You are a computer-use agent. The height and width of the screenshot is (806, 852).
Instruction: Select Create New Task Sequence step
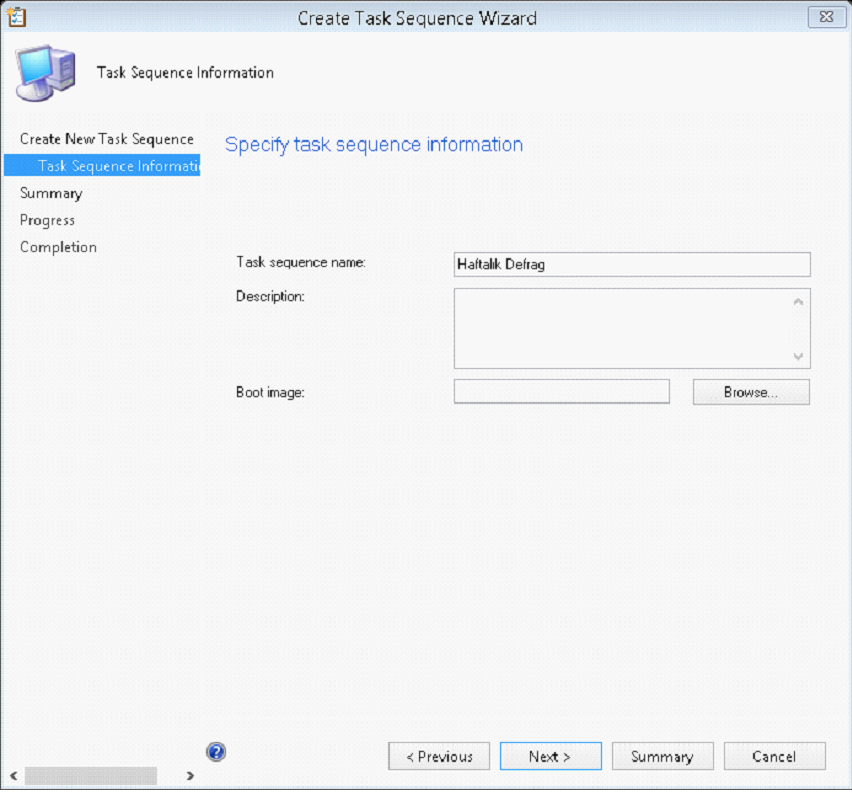click(106, 139)
